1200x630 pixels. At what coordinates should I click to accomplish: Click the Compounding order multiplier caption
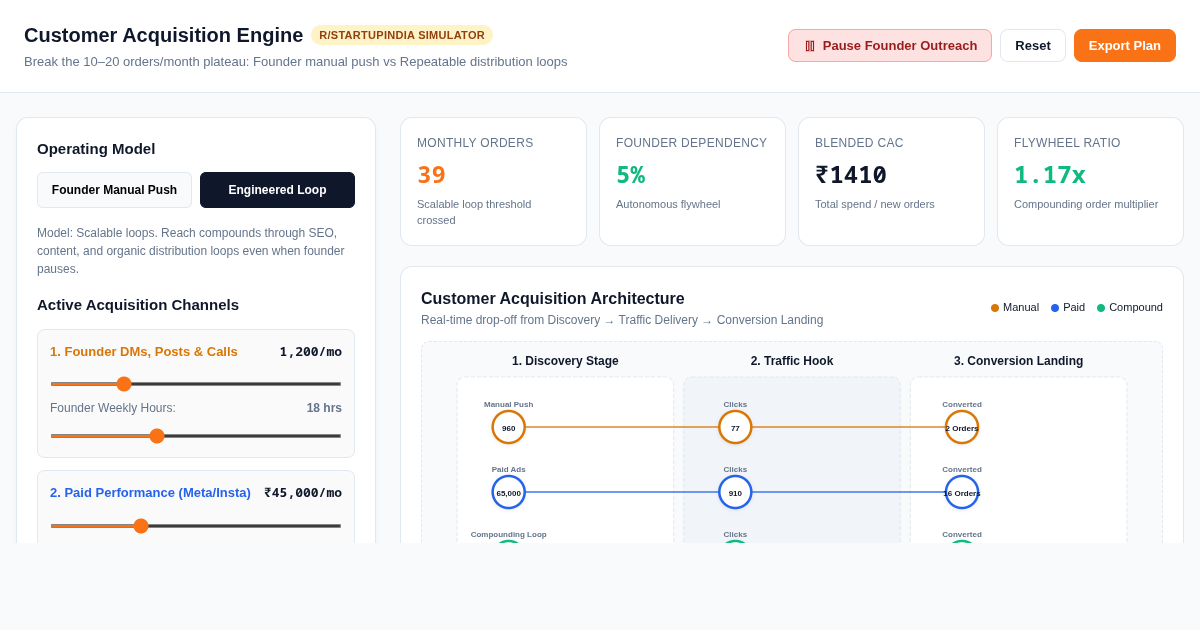(1086, 204)
